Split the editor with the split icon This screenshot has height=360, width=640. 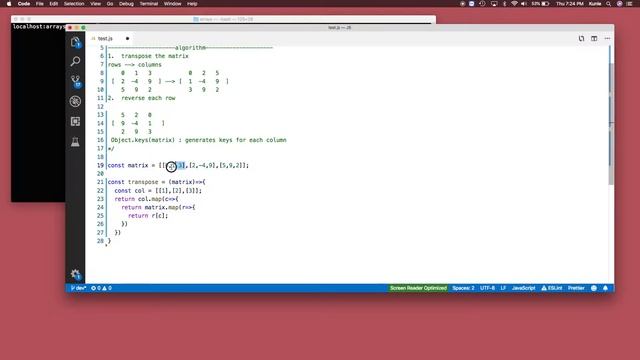click(594, 38)
